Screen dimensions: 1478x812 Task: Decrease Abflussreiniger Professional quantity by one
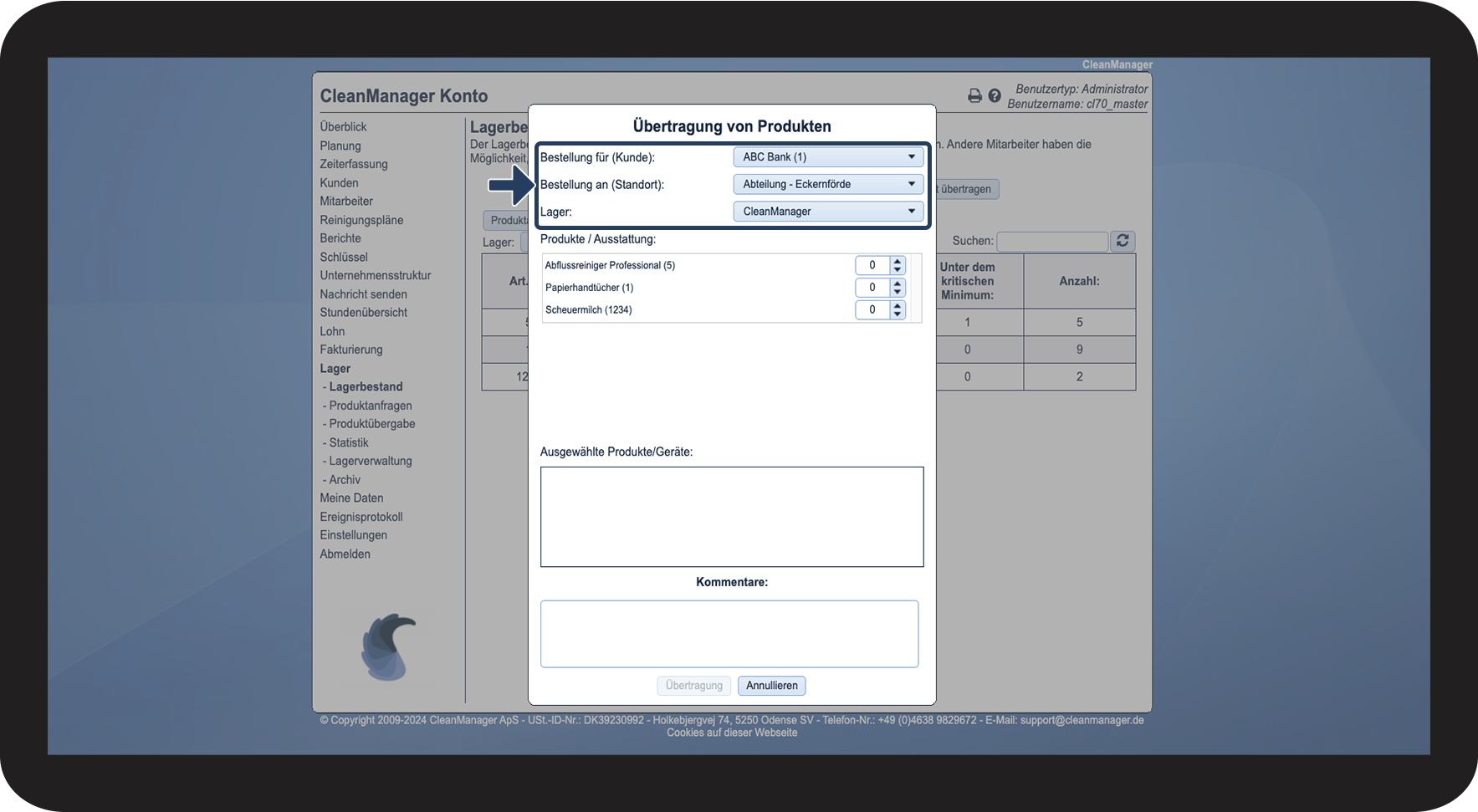(x=898, y=269)
